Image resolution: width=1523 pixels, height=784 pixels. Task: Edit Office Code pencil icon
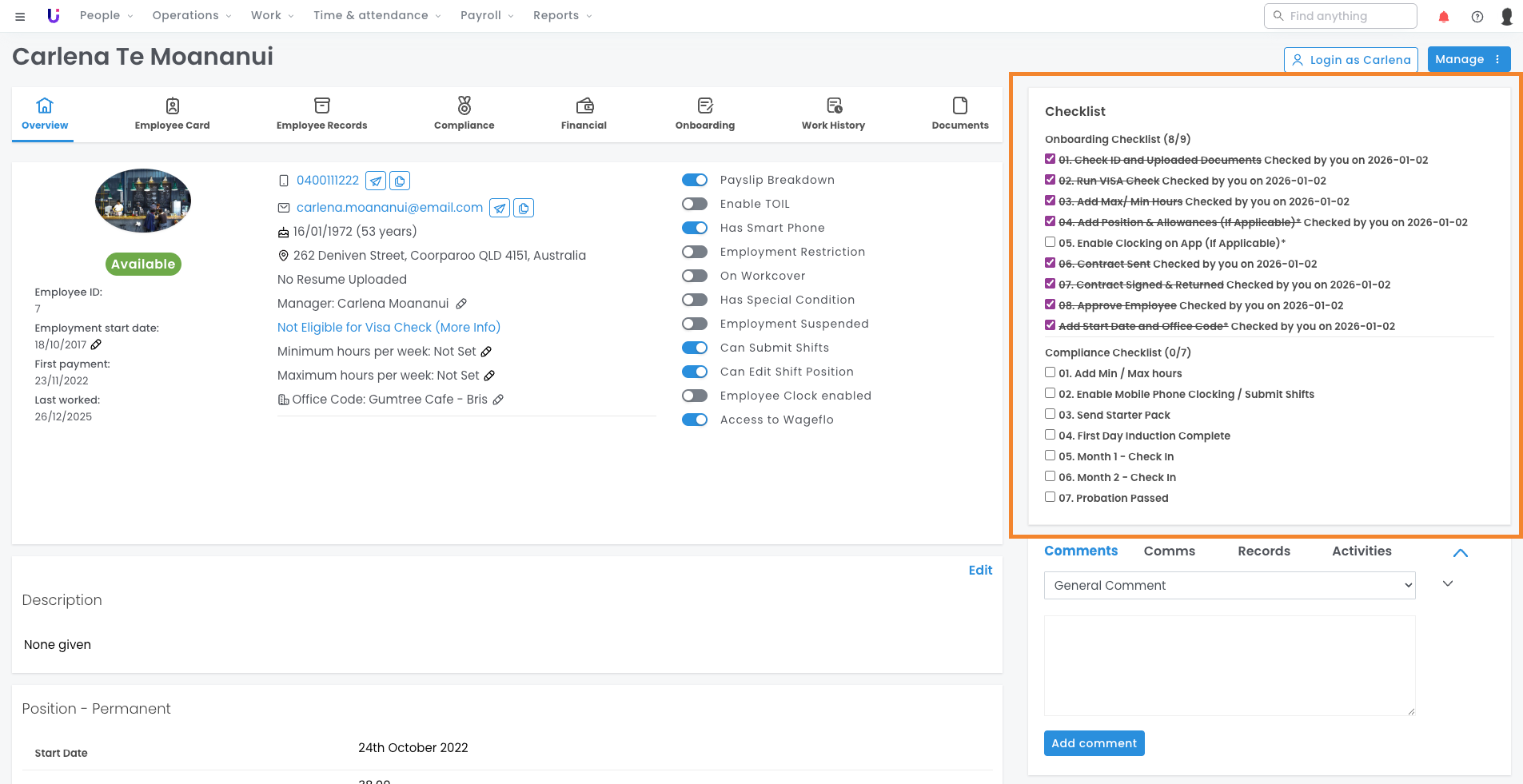pyautogui.click(x=498, y=400)
